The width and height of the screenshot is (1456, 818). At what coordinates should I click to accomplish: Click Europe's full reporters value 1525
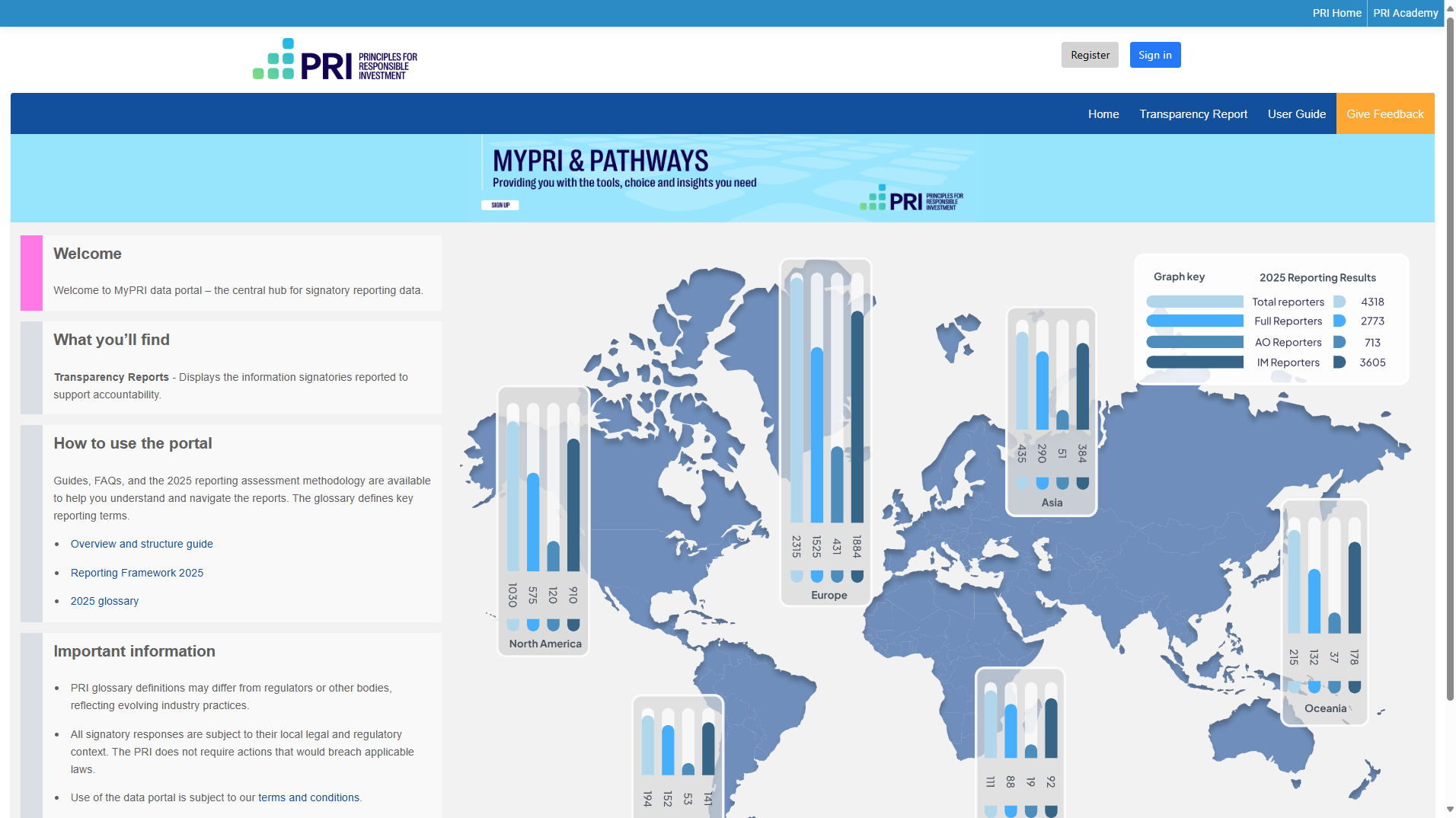[816, 546]
